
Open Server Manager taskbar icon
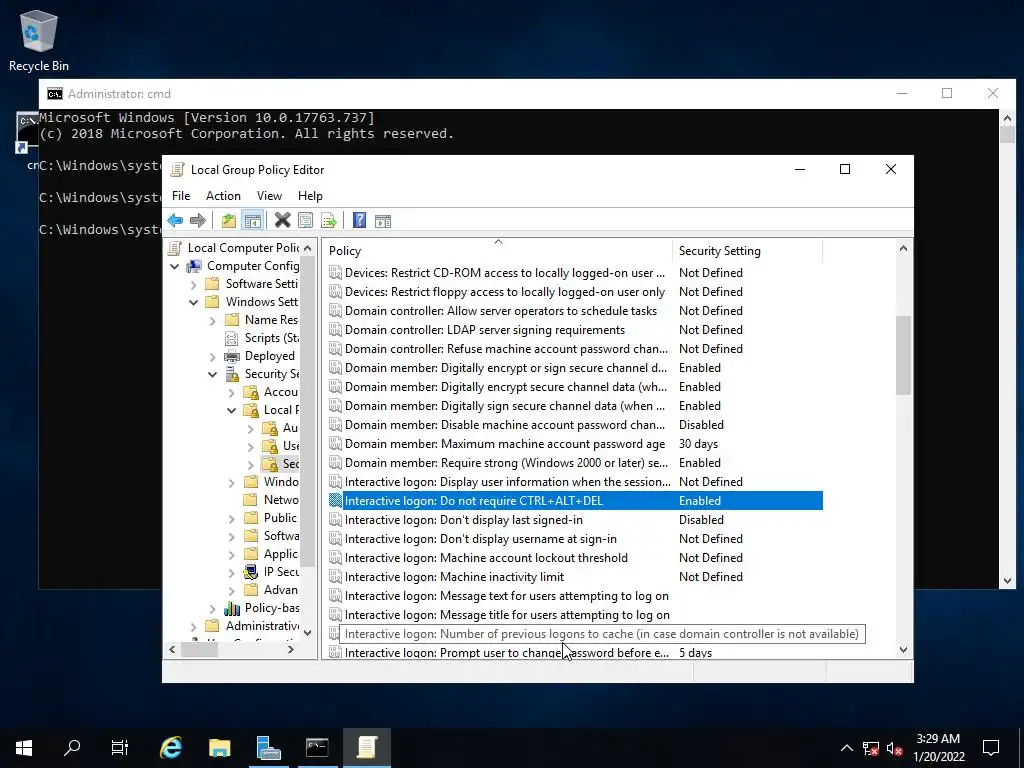click(x=268, y=747)
